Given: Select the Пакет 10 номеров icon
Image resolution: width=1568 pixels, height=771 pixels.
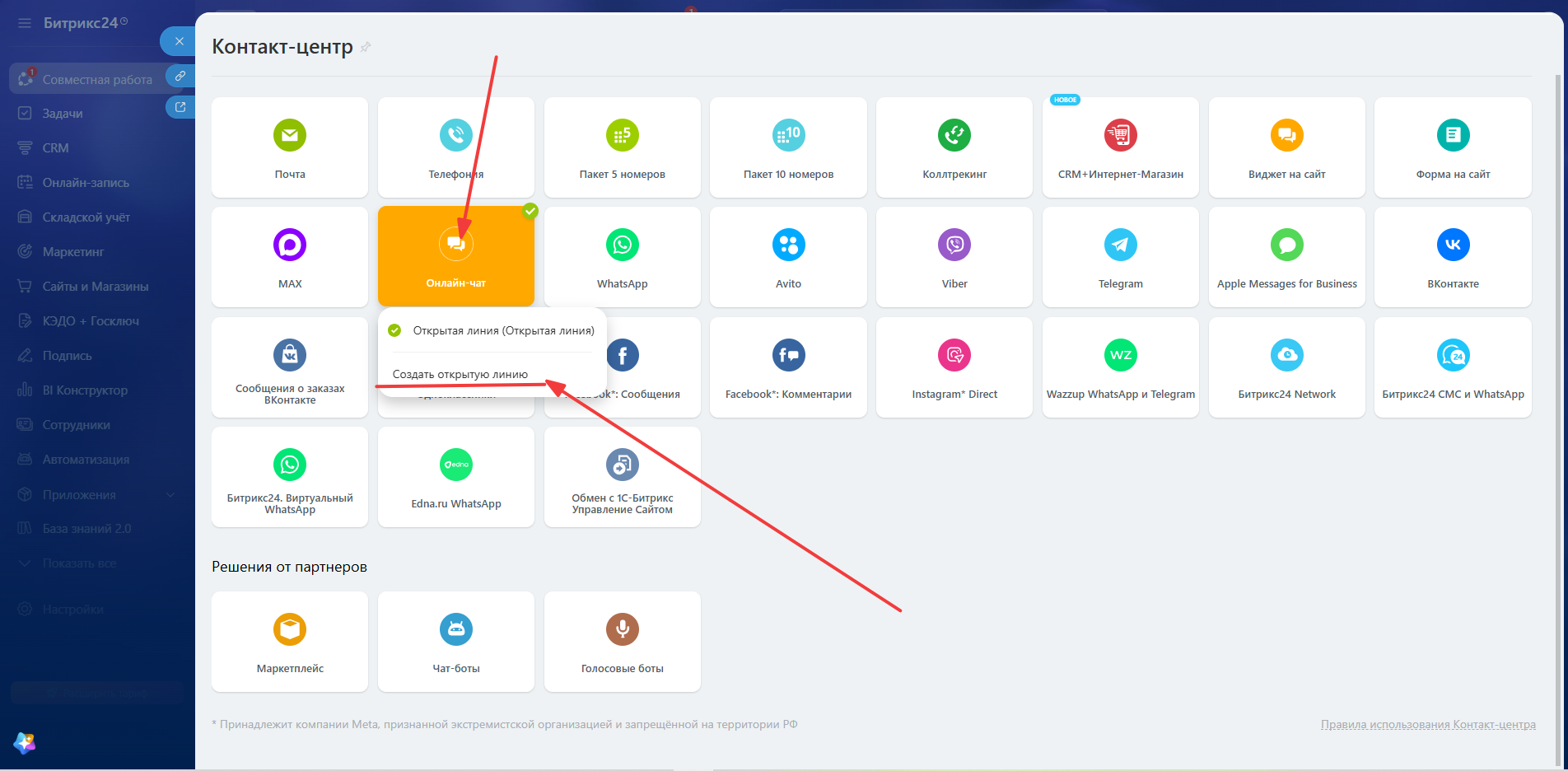Looking at the screenshot, I should (788, 135).
